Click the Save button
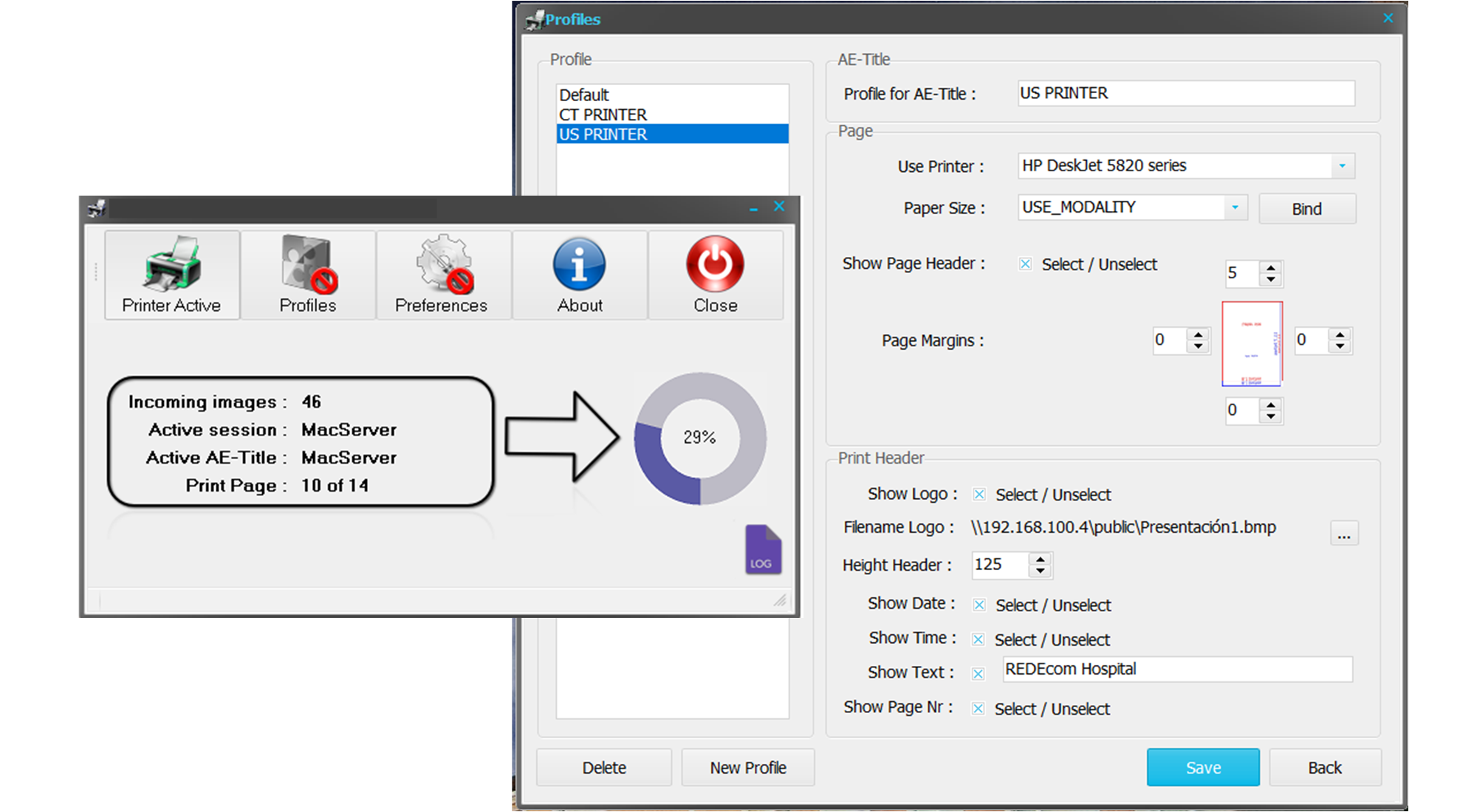This screenshot has width=1477, height=812. click(x=1202, y=768)
